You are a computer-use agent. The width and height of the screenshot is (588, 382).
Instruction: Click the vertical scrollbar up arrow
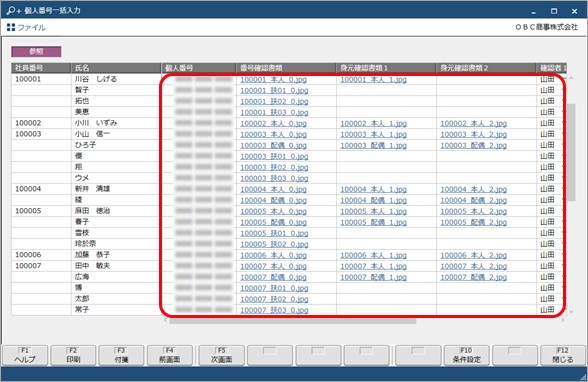[571, 78]
